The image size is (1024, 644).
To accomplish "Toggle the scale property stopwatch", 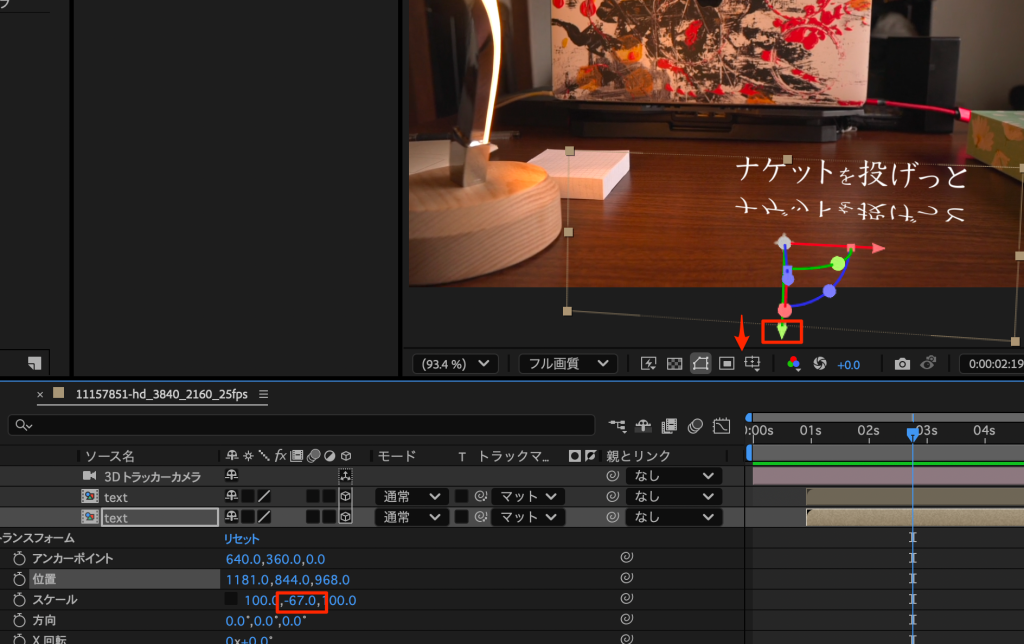I will [x=18, y=600].
